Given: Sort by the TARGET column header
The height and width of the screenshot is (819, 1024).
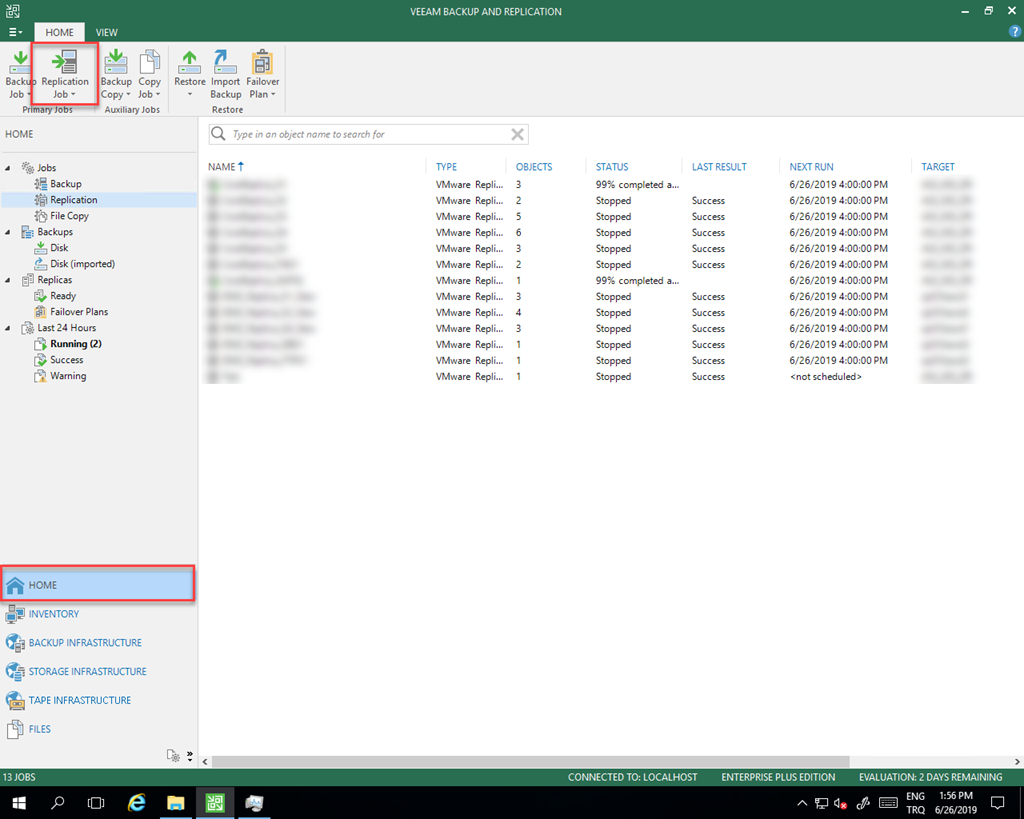Looking at the screenshot, I should [938, 167].
